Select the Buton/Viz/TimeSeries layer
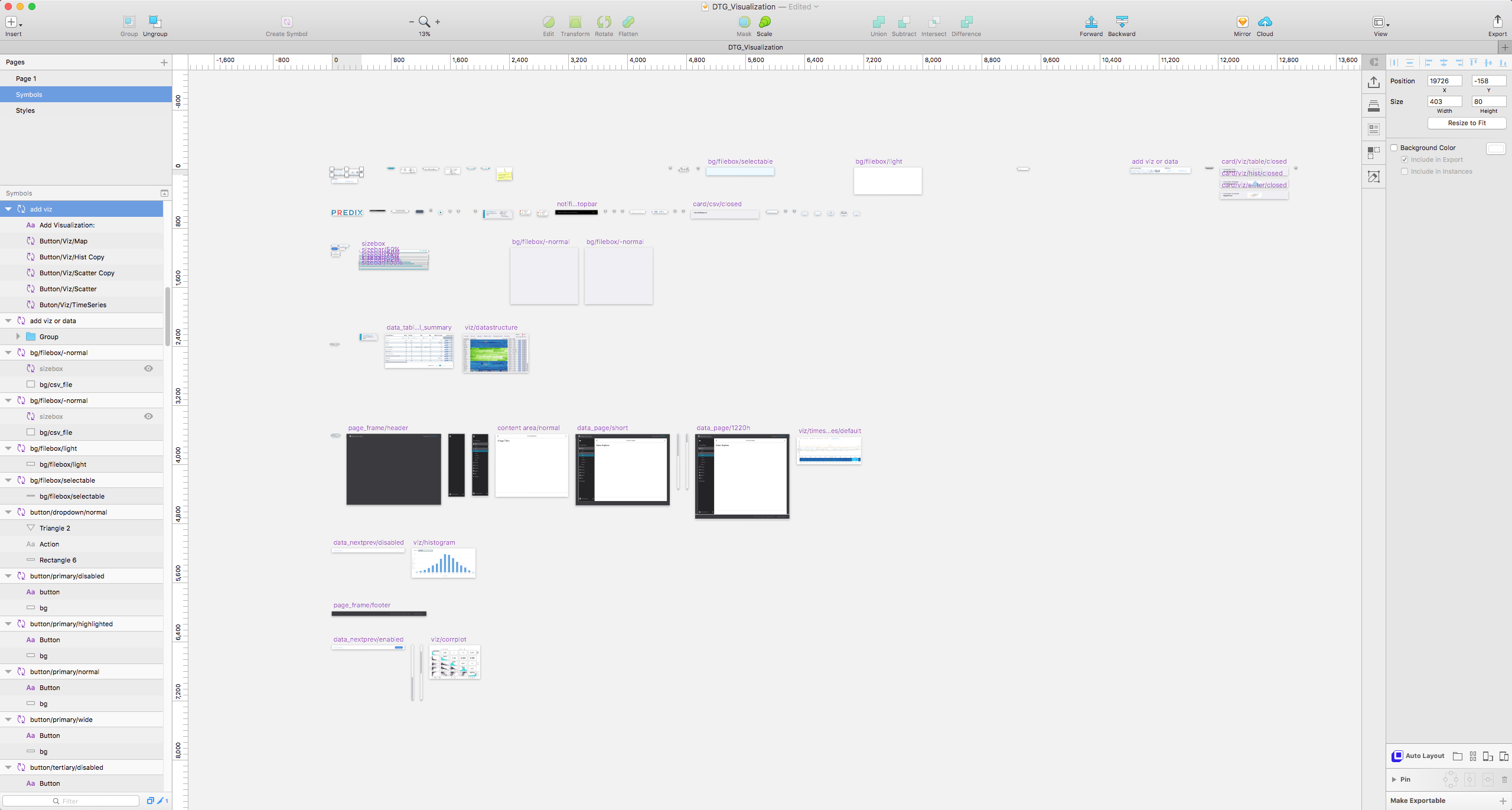The width and height of the screenshot is (1512, 810). click(82, 305)
